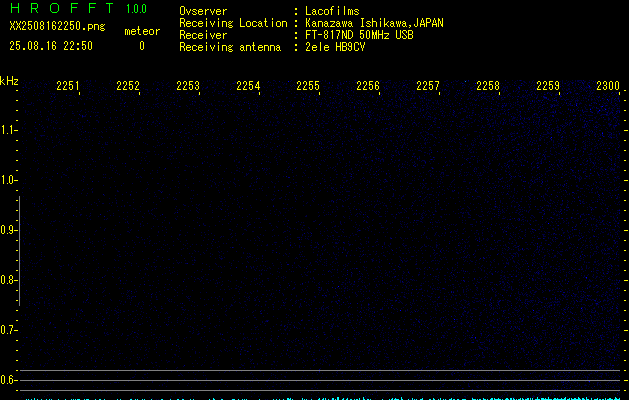Click the Receiving antenna label
This screenshot has width=629, height=400.
coord(230,47)
